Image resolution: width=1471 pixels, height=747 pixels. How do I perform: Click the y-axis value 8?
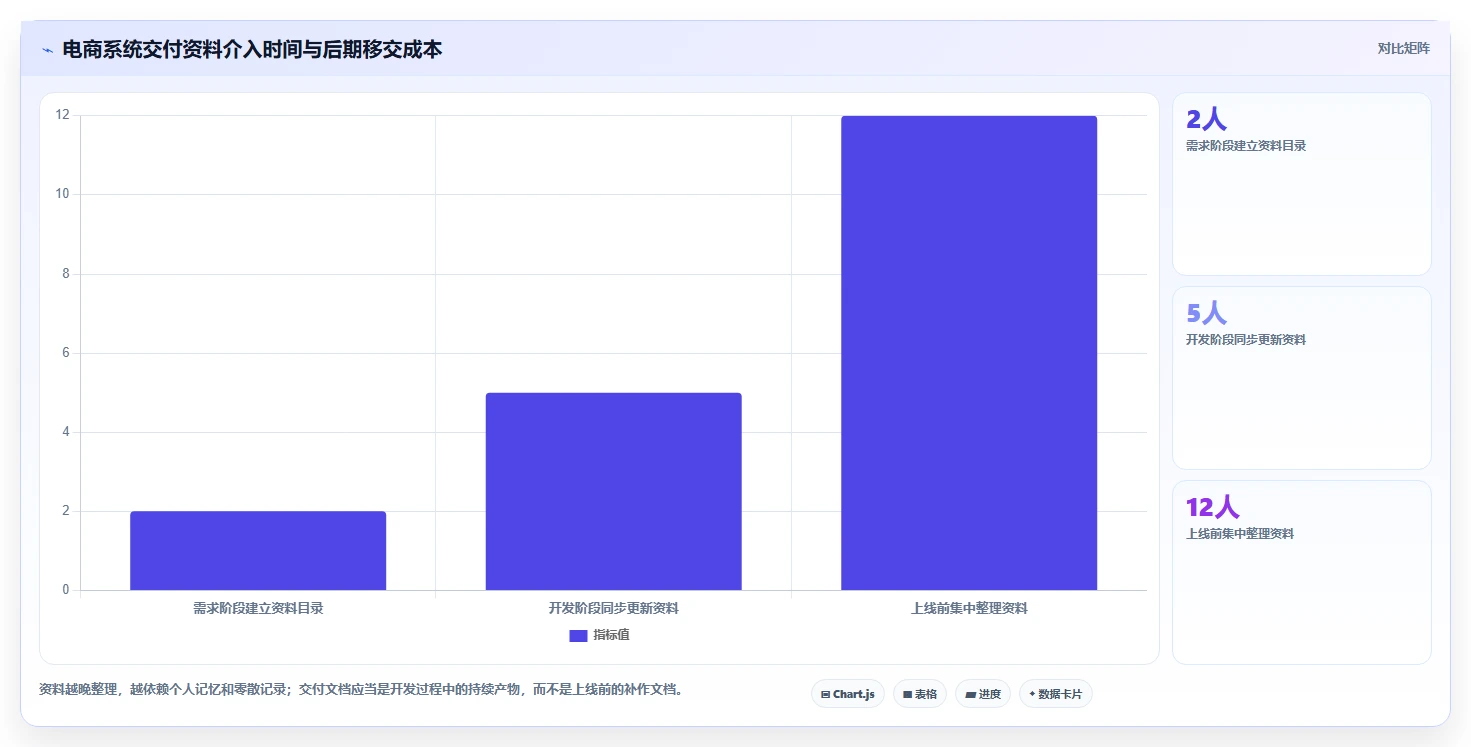66,273
